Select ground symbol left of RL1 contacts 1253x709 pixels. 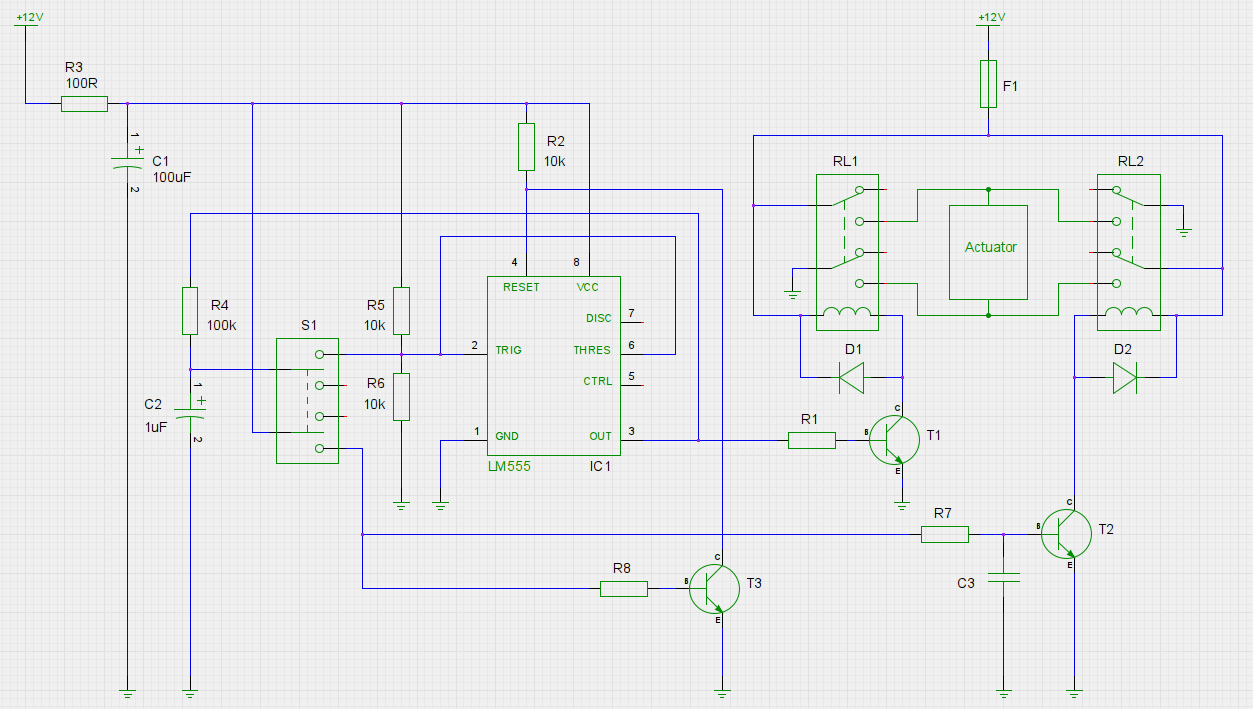pyautogui.click(x=793, y=294)
